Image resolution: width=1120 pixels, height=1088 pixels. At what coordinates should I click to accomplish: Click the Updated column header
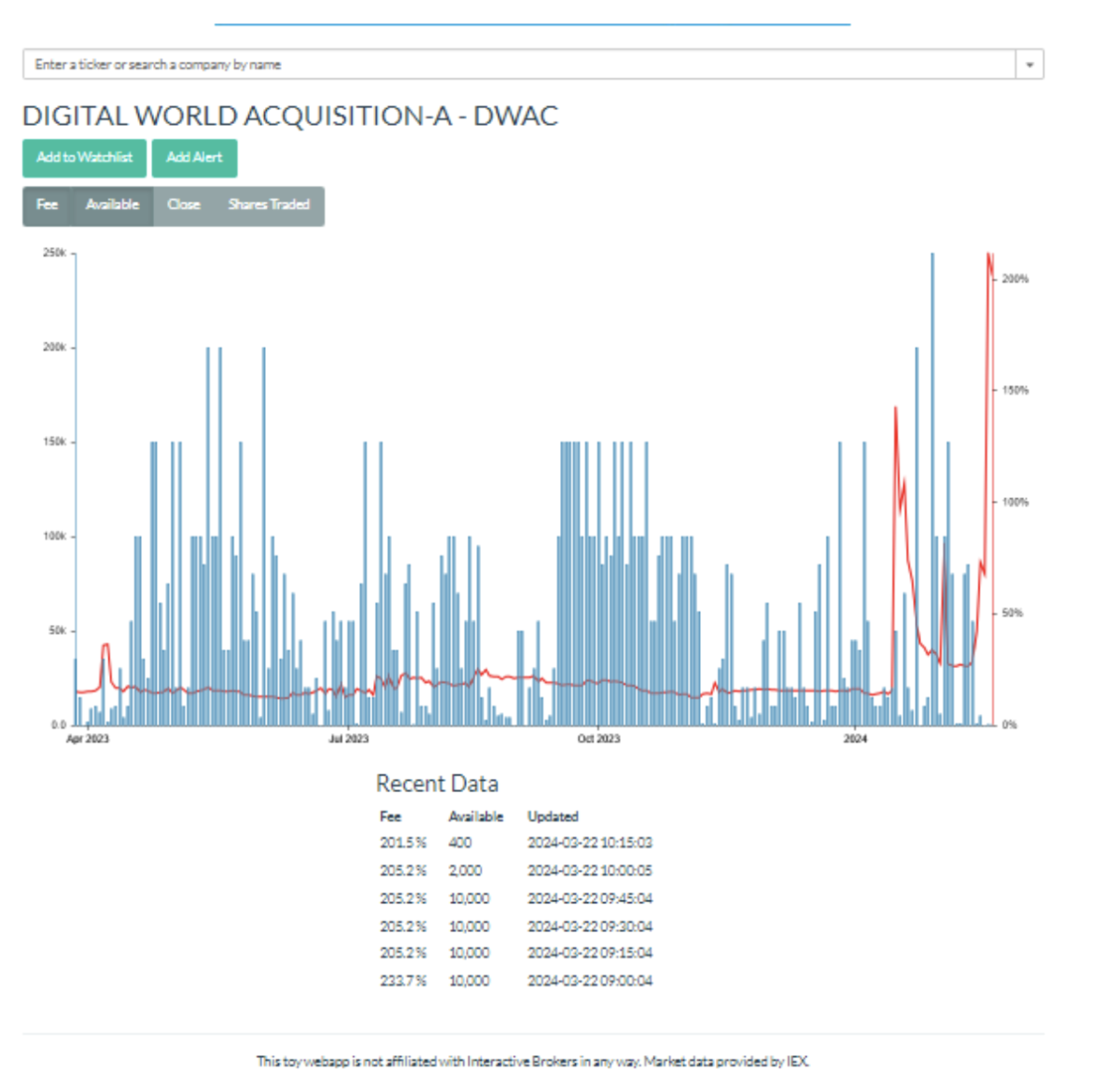click(553, 816)
